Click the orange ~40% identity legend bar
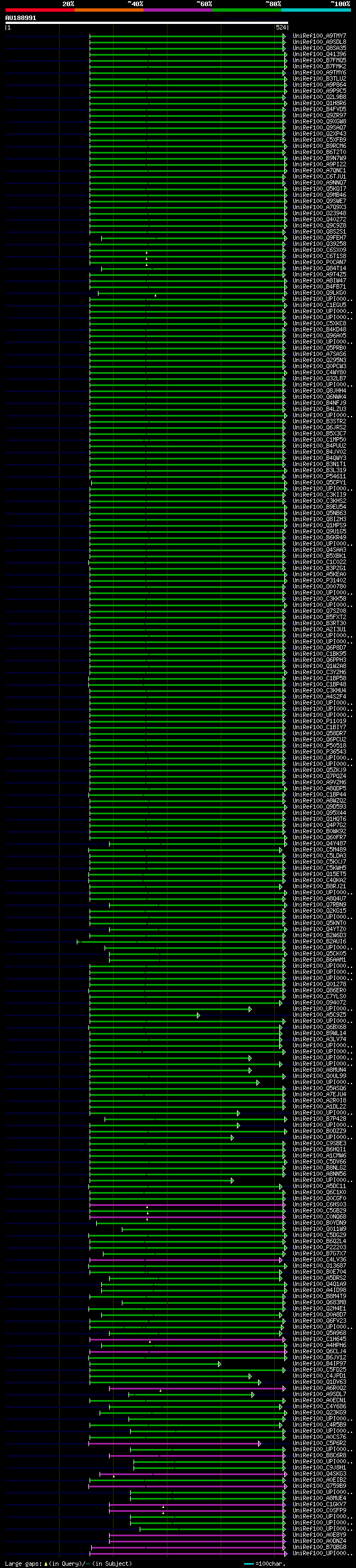Image resolution: width=356 pixels, height=1568 pixels. (x=109, y=10)
